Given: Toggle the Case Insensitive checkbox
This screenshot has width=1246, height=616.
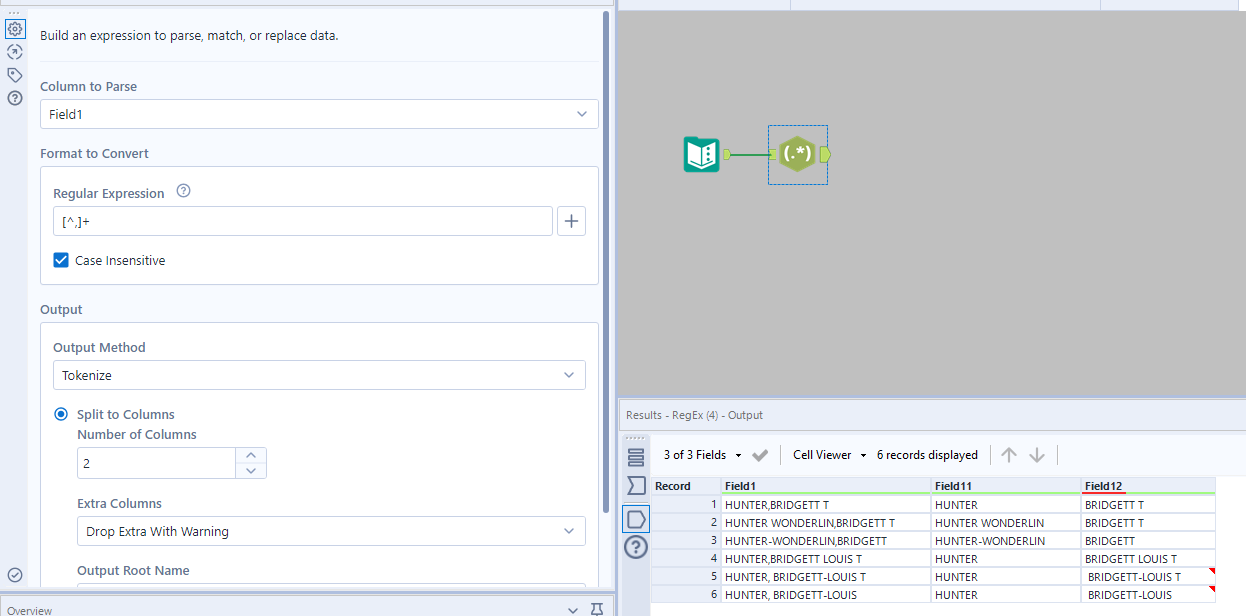Looking at the screenshot, I should (61, 258).
